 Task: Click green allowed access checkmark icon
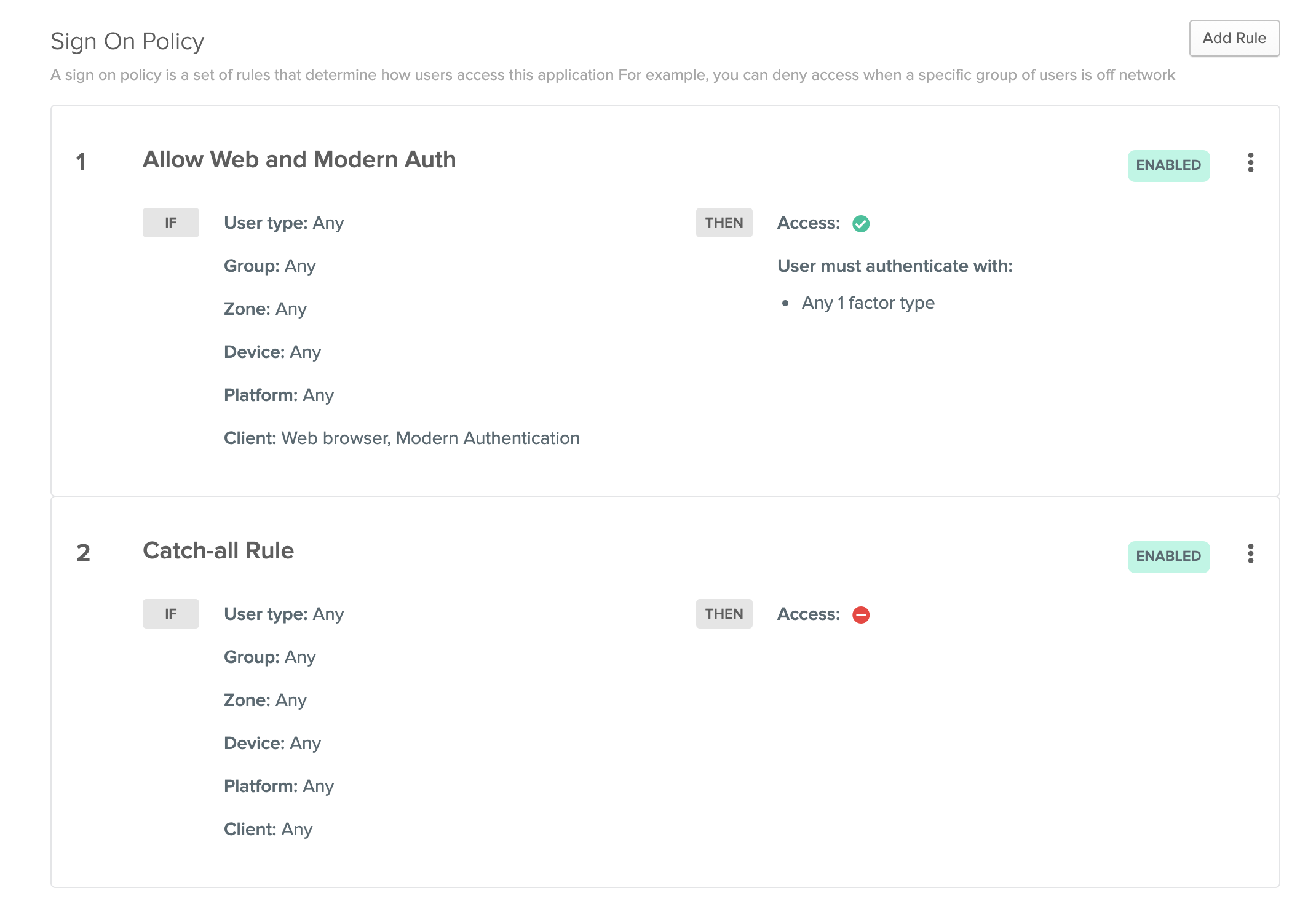pyautogui.click(x=860, y=224)
